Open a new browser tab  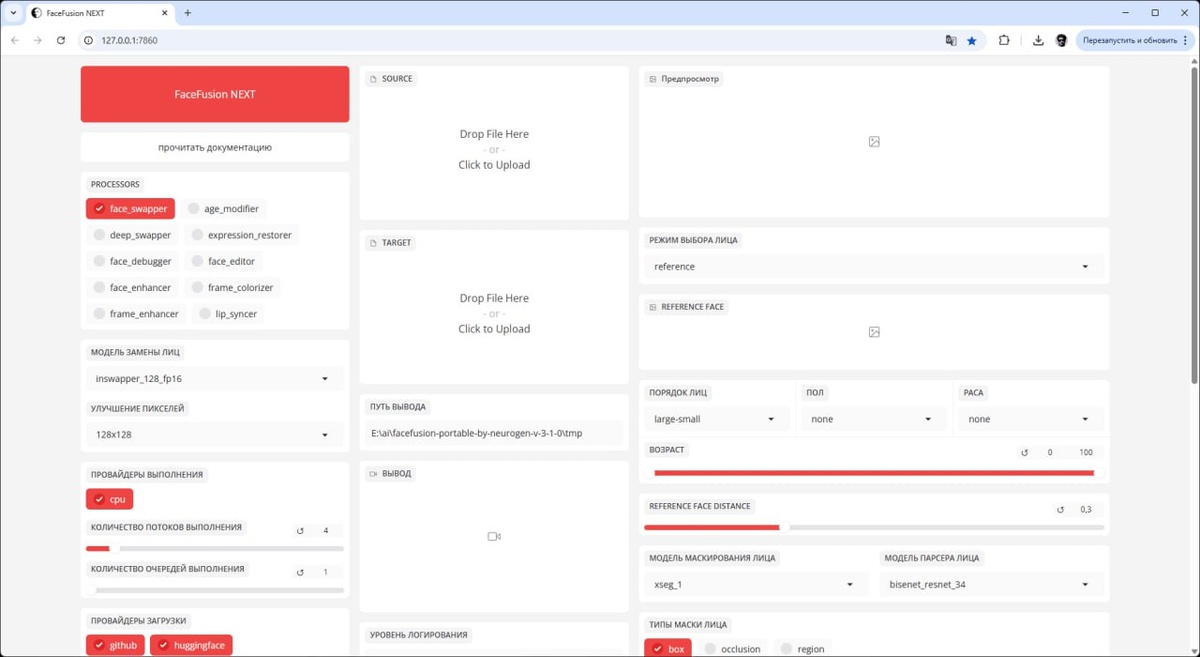tap(187, 13)
